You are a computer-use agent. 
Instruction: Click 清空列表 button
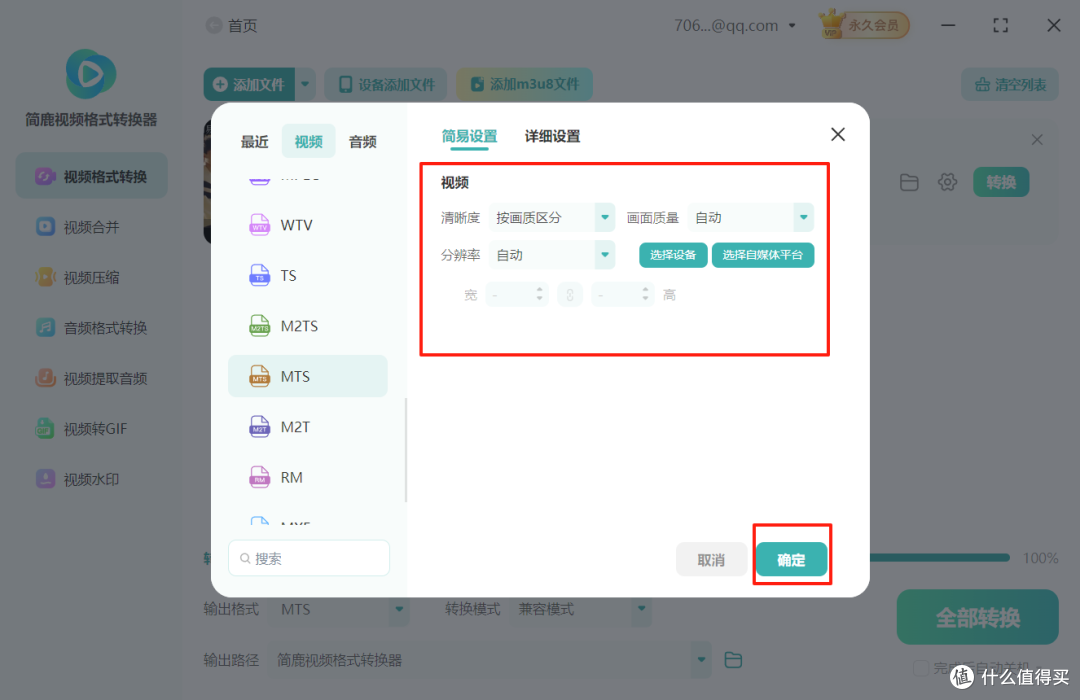click(x=1010, y=84)
